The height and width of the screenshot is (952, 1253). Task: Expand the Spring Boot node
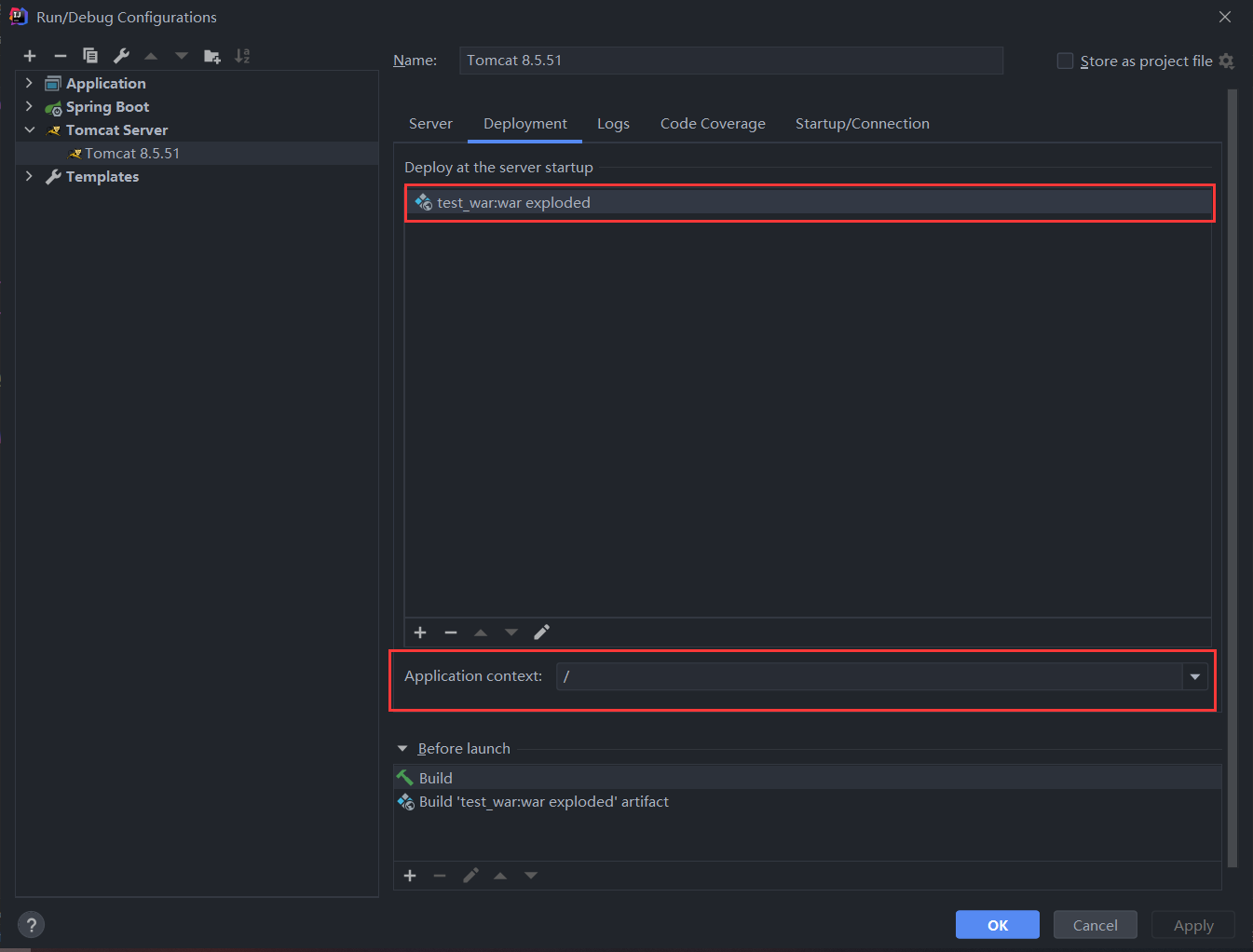coord(29,106)
